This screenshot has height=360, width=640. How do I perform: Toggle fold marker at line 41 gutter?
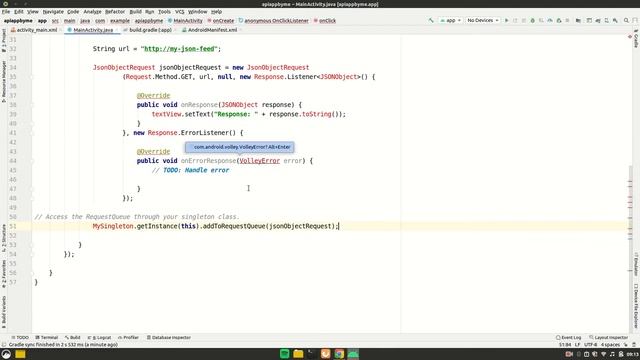[31, 133]
